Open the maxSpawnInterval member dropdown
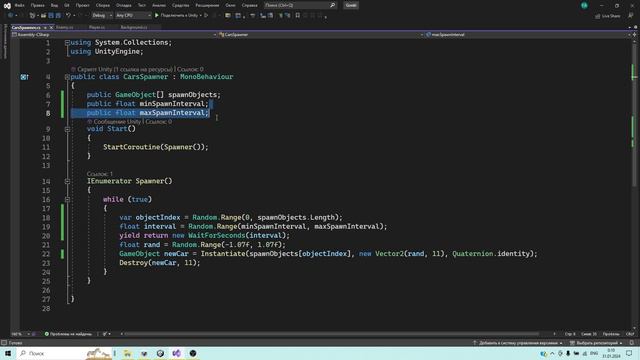640x360 pixels. tap(528, 35)
